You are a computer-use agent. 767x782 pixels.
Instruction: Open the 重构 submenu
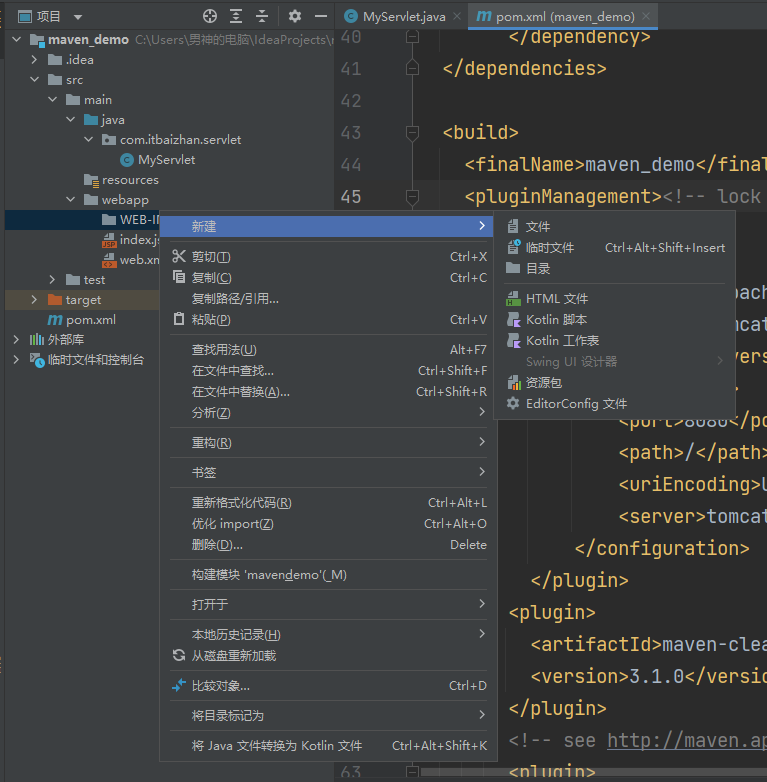pyautogui.click(x=328, y=442)
